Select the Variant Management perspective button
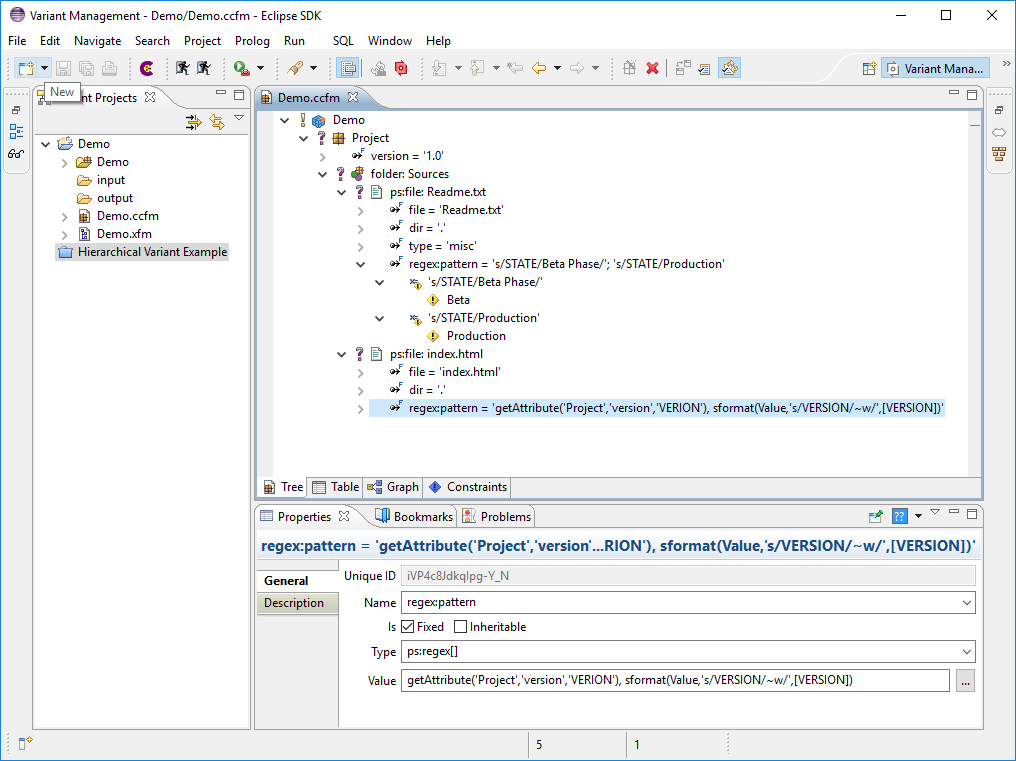 935,69
